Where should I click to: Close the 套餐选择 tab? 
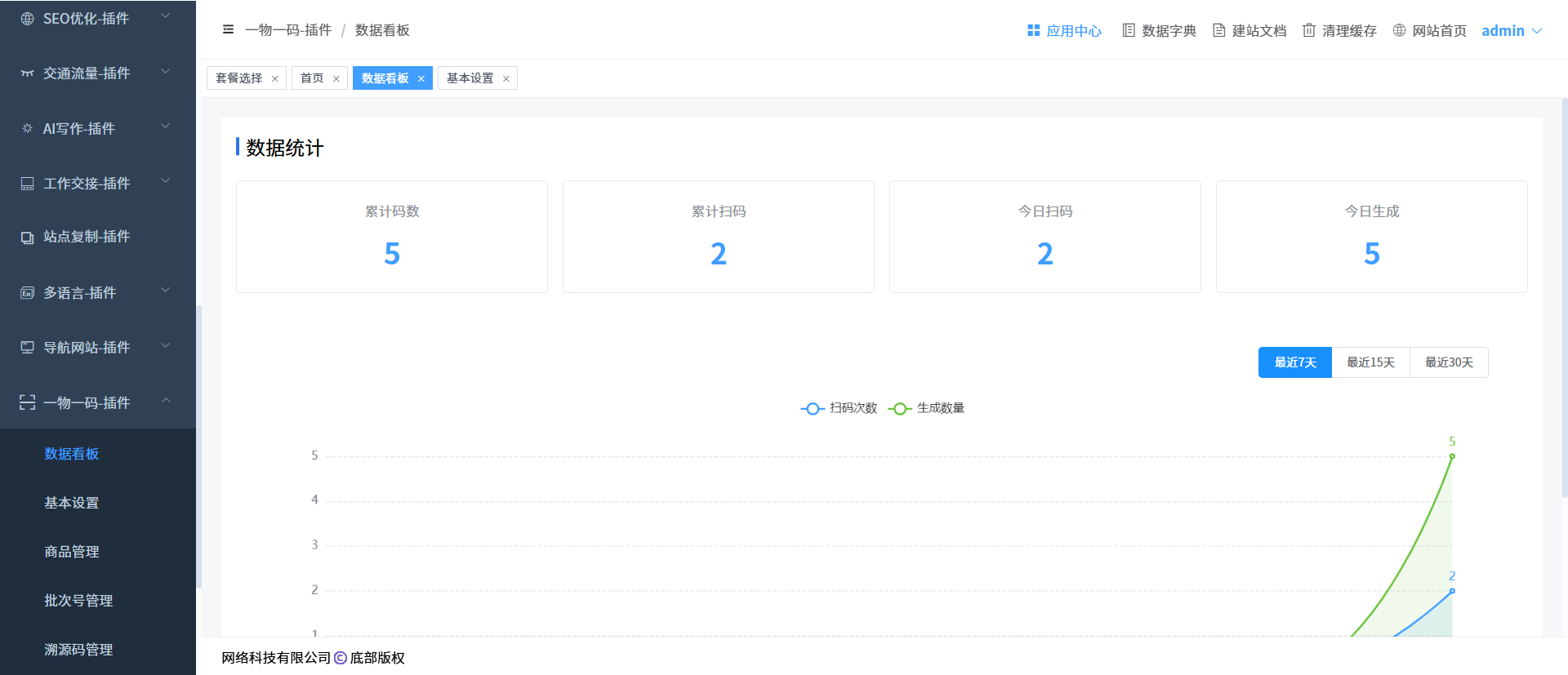(x=275, y=79)
